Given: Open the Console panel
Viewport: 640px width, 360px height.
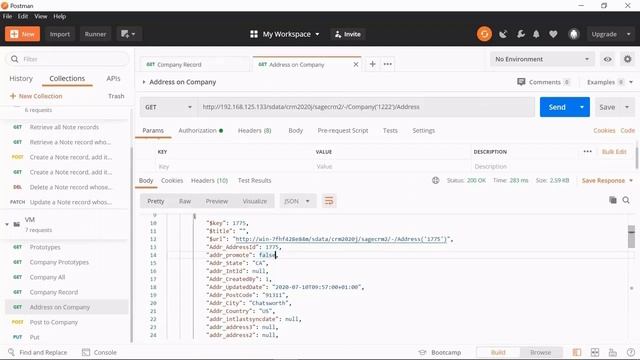Looking at the screenshot, I should tap(99, 352).
